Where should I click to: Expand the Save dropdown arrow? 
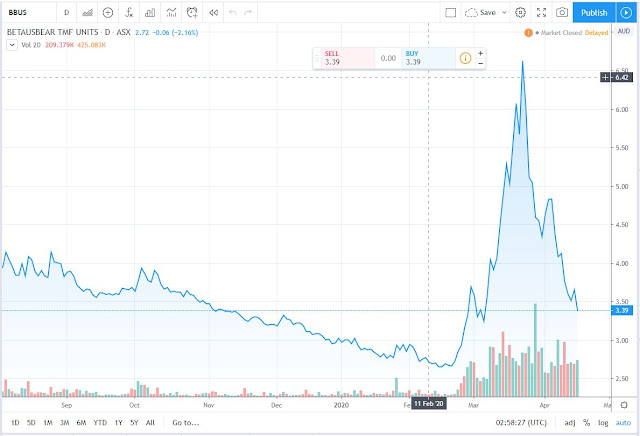click(504, 13)
